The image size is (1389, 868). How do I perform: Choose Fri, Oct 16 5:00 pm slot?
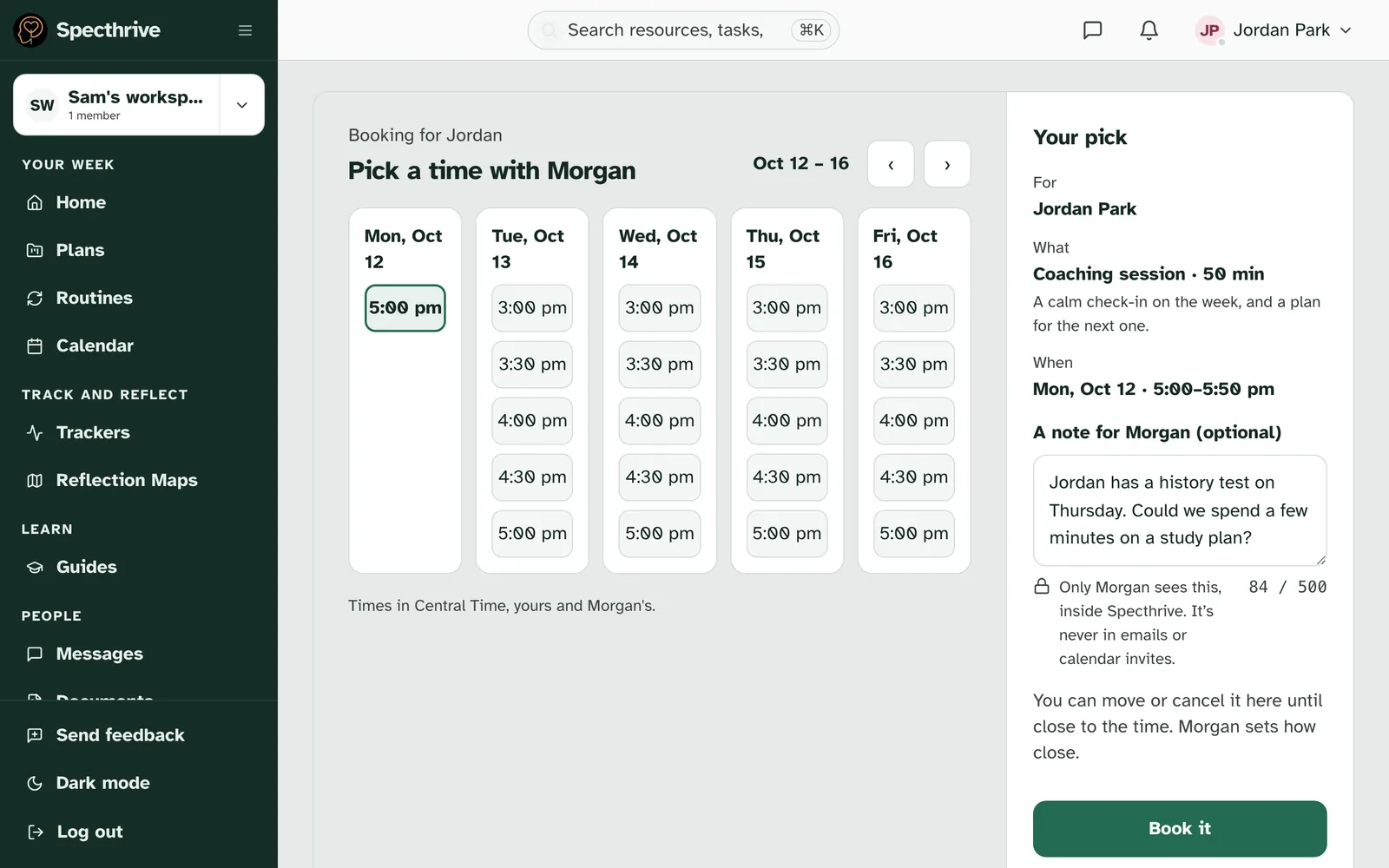914,534
